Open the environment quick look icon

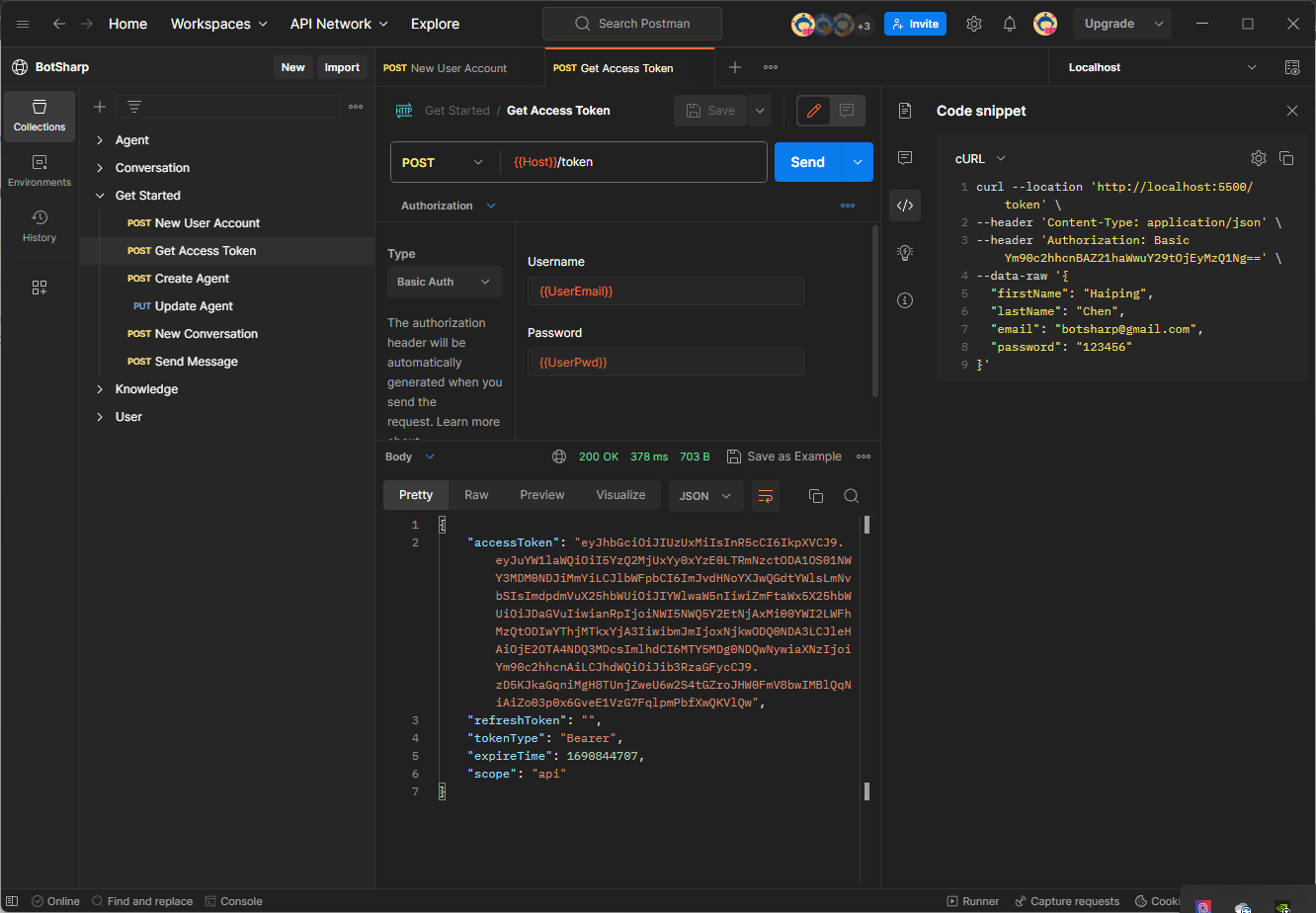1292,67
